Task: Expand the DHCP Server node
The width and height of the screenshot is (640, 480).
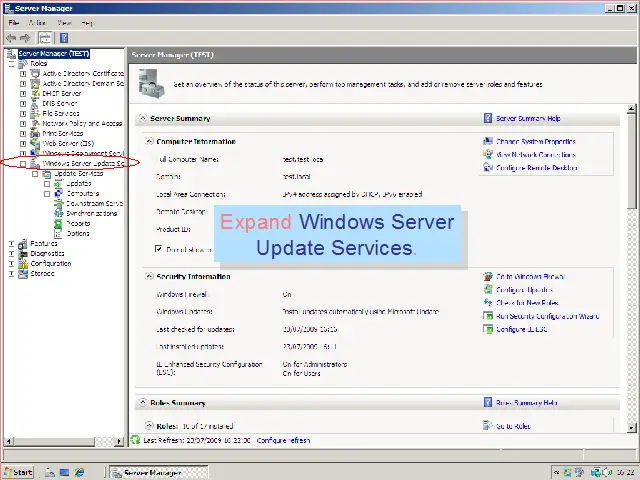Action: (x=23, y=93)
